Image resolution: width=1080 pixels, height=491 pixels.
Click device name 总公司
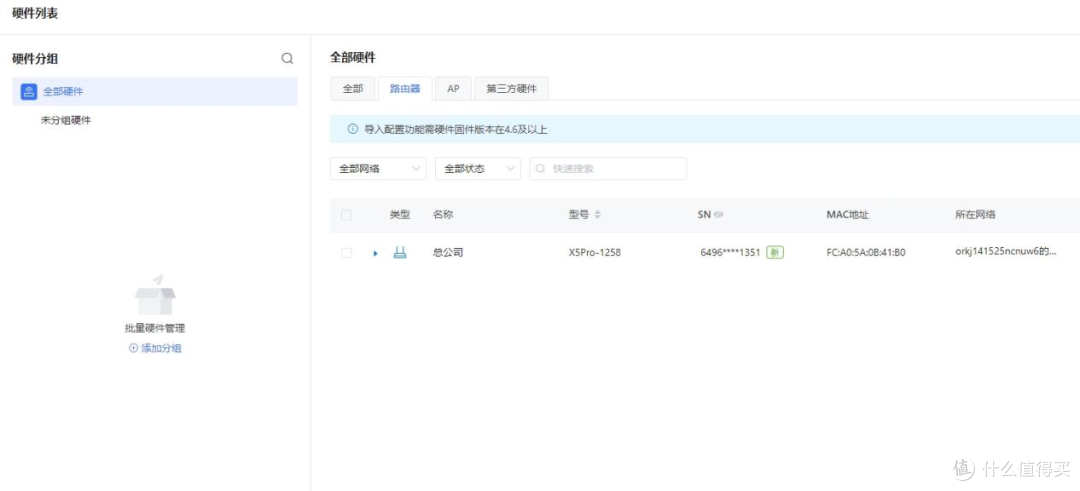448,253
